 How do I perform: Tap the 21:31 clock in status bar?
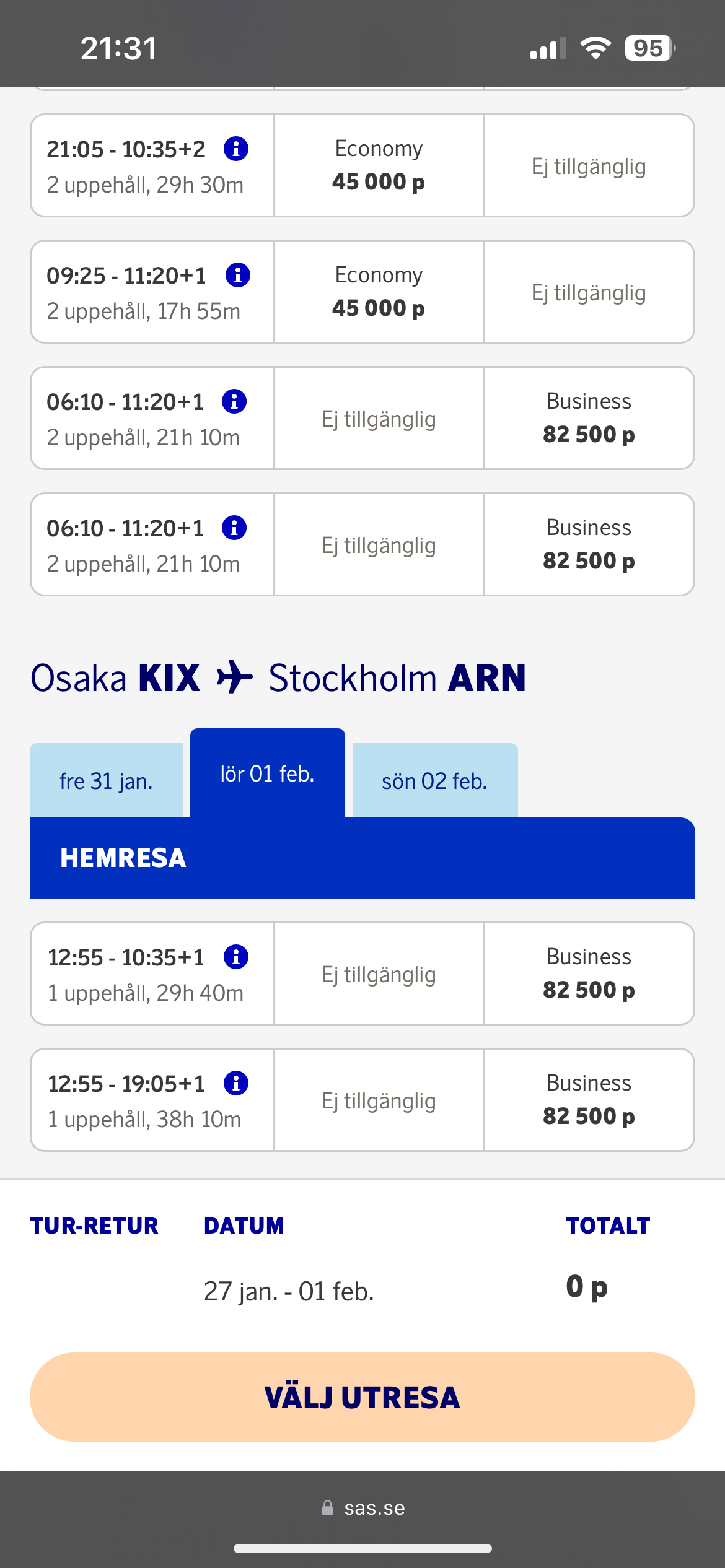pyautogui.click(x=118, y=48)
